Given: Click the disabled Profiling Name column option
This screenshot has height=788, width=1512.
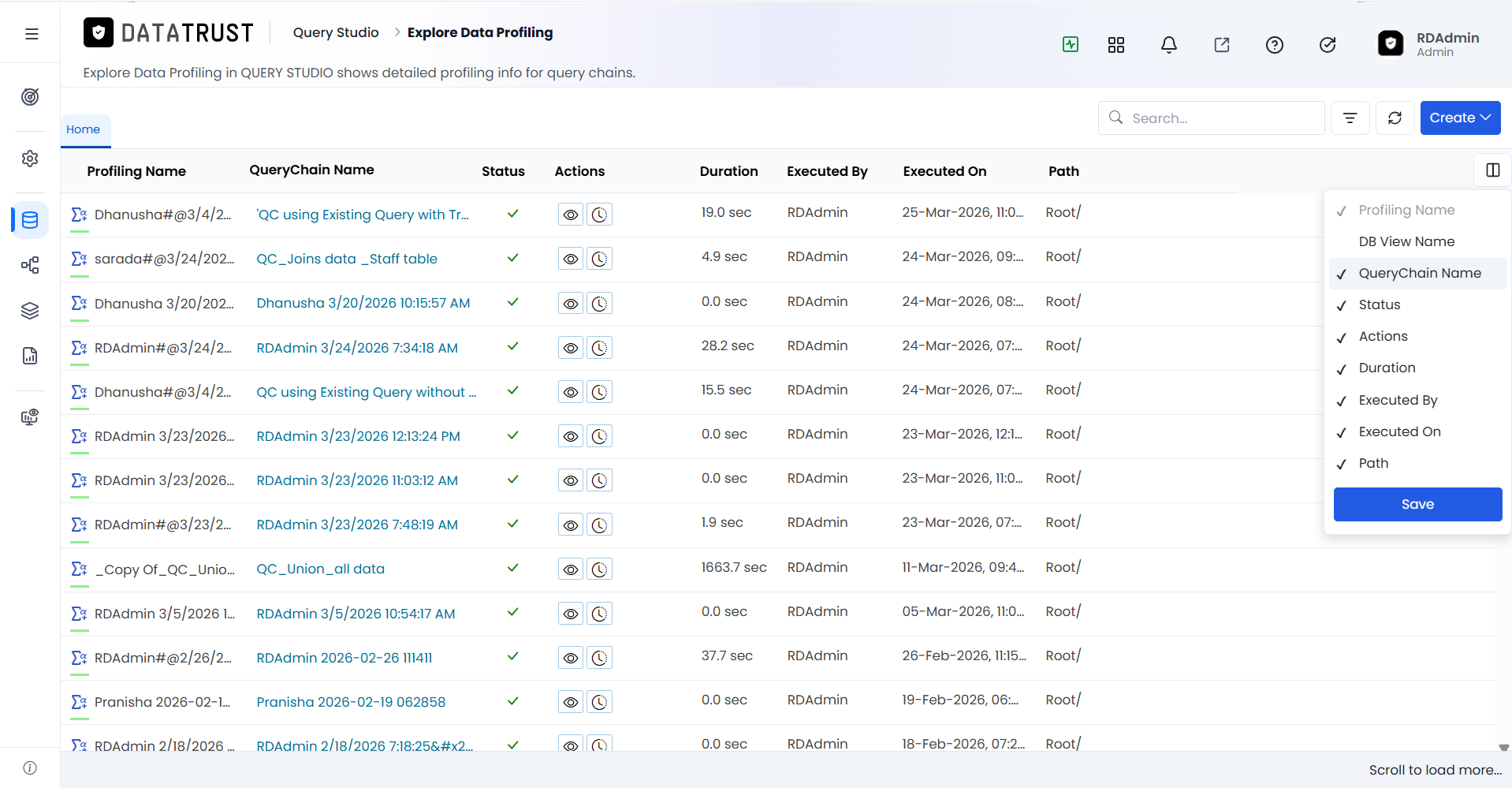Looking at the screenshot, I should 1418,211.
